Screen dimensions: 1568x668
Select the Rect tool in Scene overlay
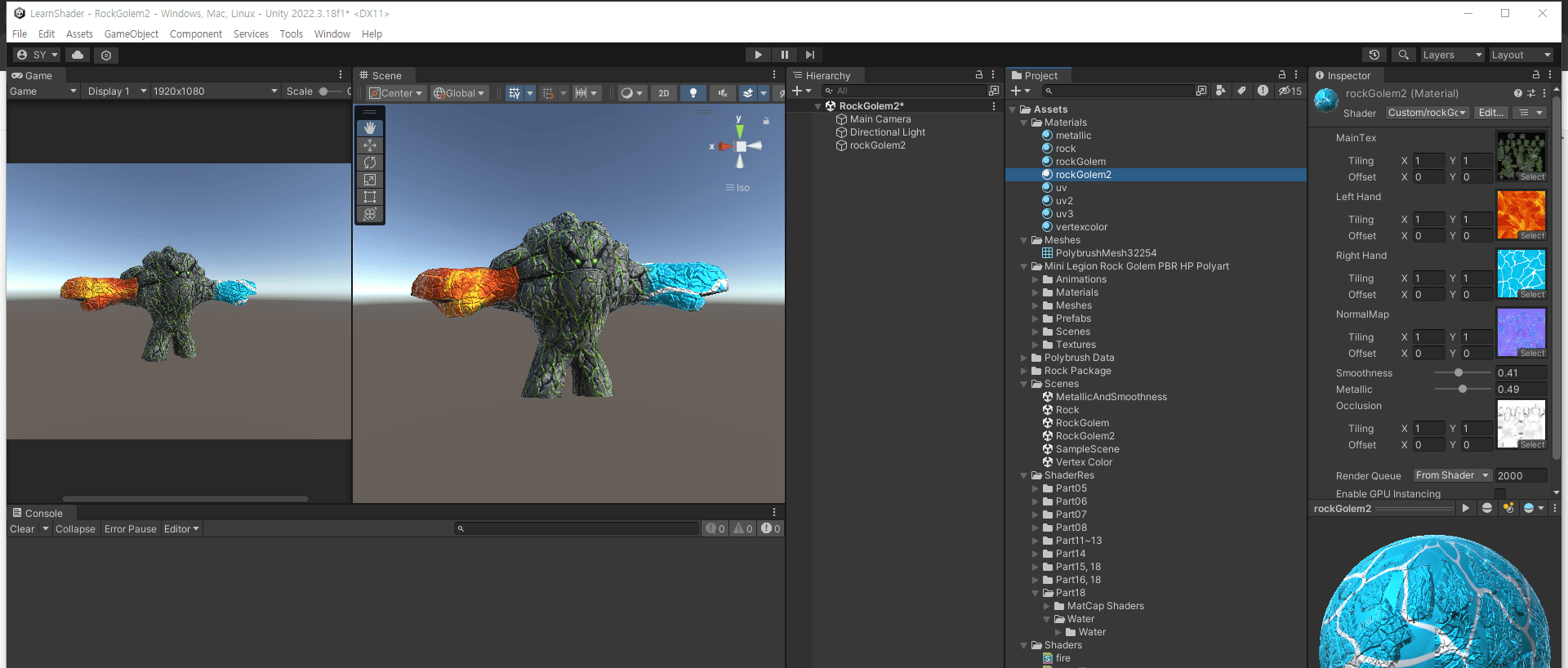370,197
